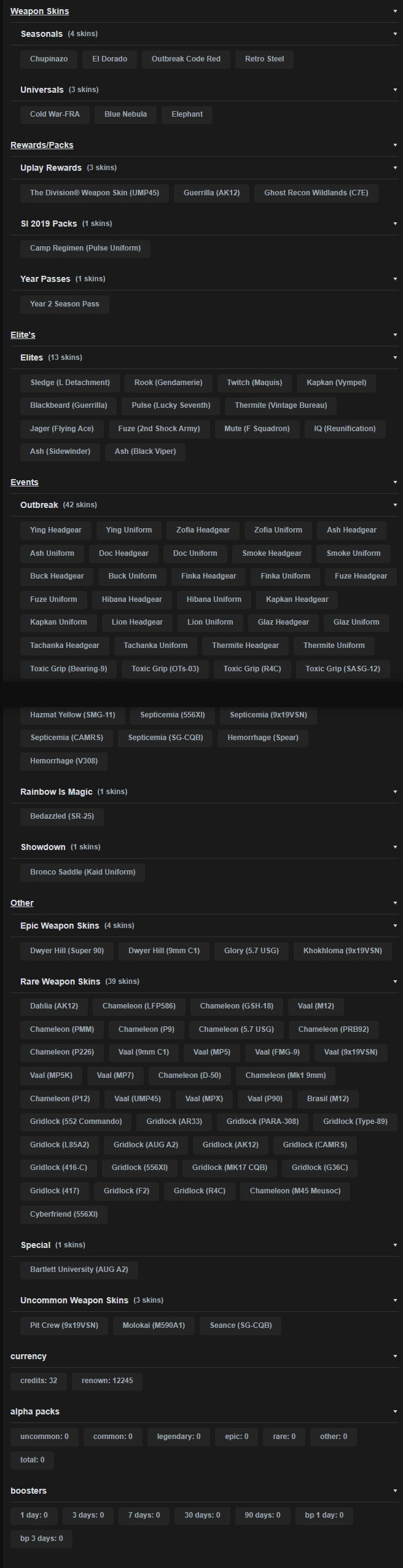This screenshot has width=403, height=1568.
Task: Collapse the Year Passes group arrow
Action: (395, 279)
